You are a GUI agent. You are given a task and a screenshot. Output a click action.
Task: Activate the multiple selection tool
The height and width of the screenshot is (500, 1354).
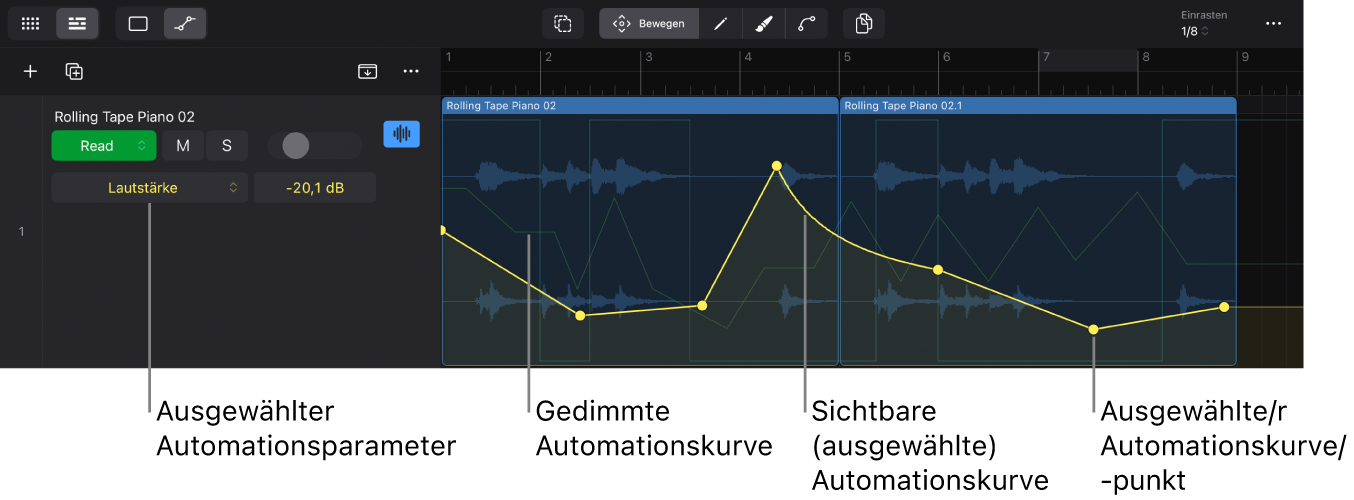pos(563,23)
